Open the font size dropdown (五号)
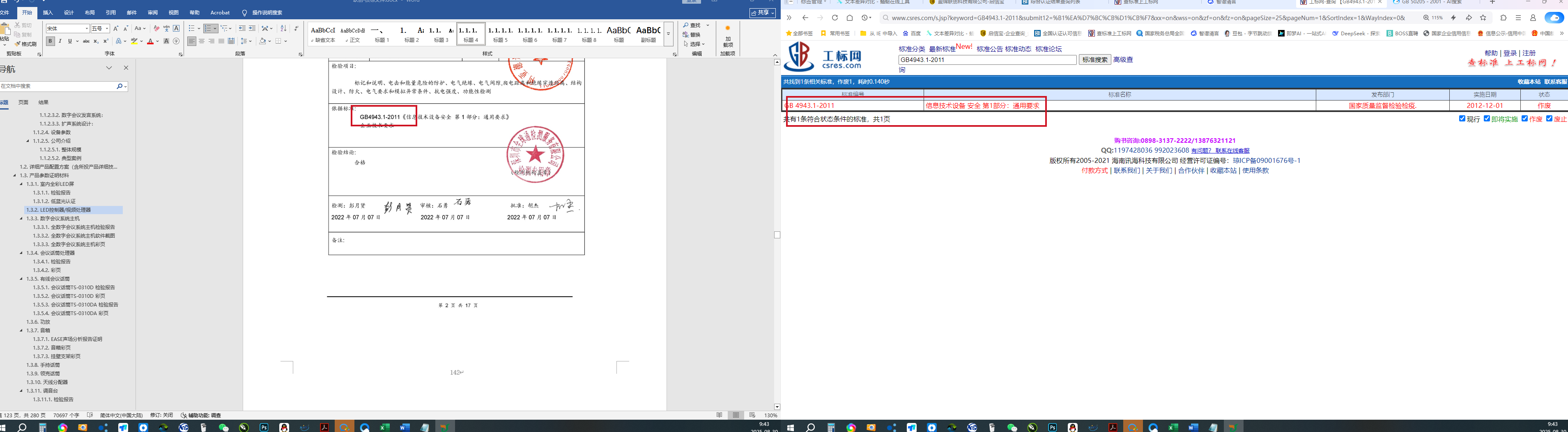This screenshot has height=432, width=1568. tap(107, 29)
